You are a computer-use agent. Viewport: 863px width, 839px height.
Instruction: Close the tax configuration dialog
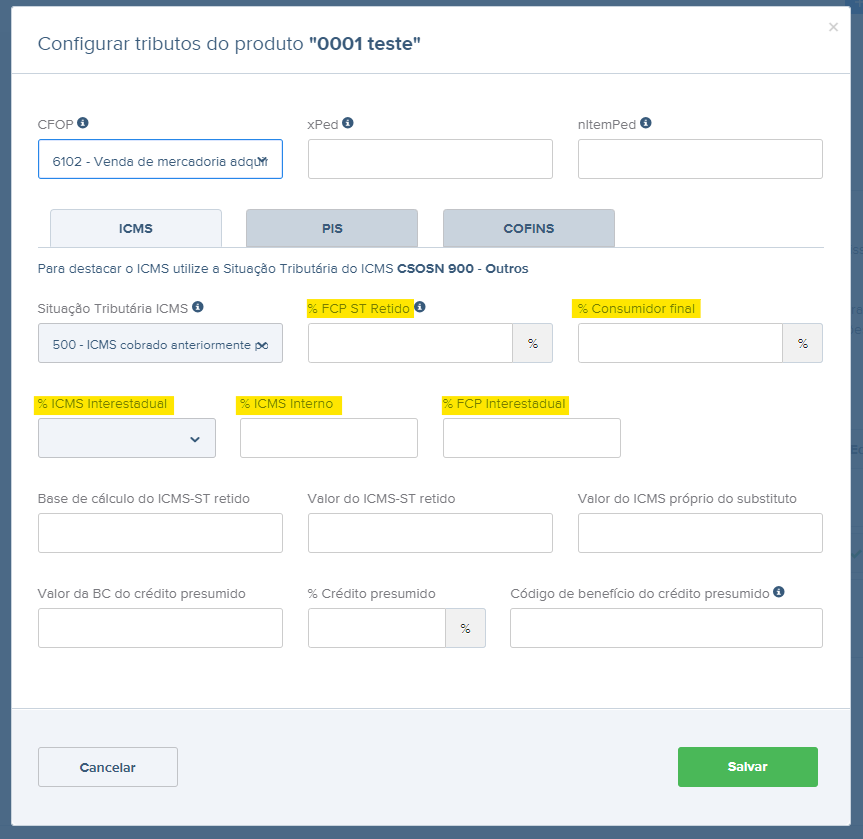point(833,27)
